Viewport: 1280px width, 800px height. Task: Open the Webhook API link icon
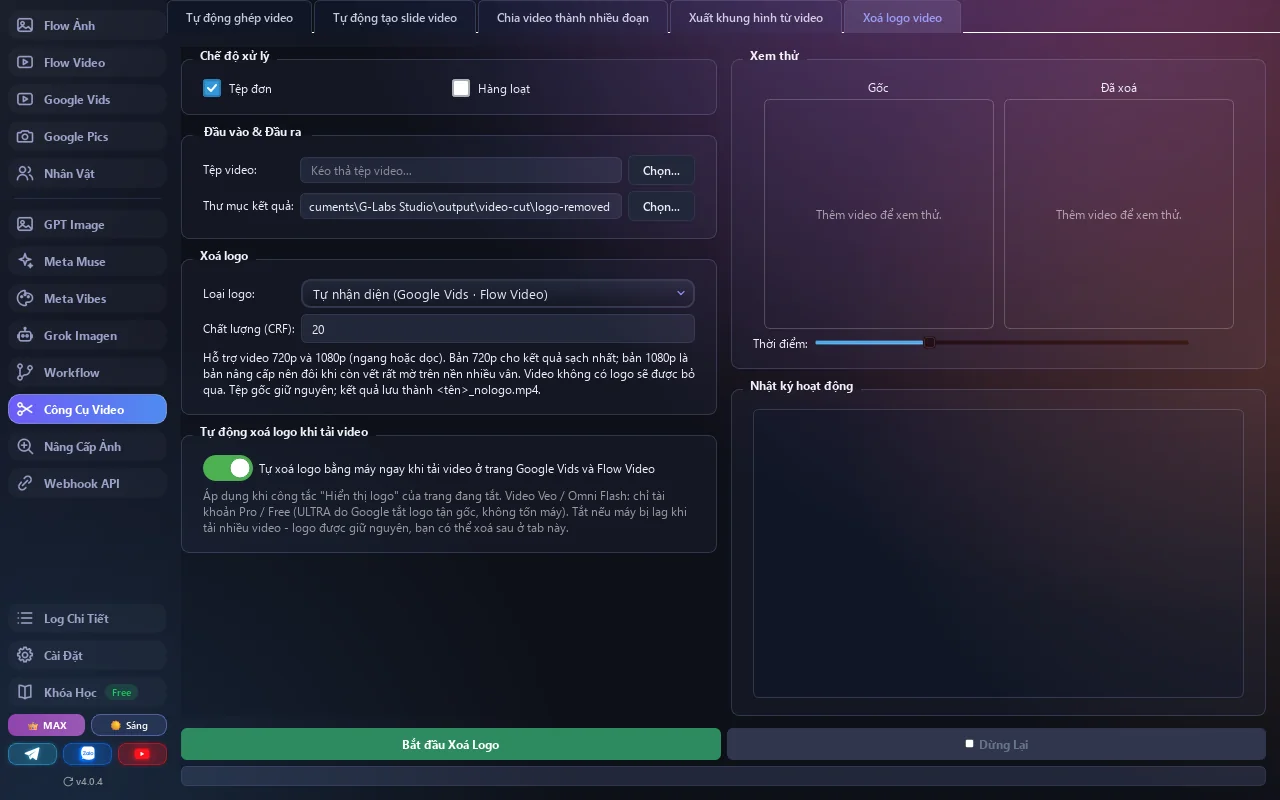25,484
